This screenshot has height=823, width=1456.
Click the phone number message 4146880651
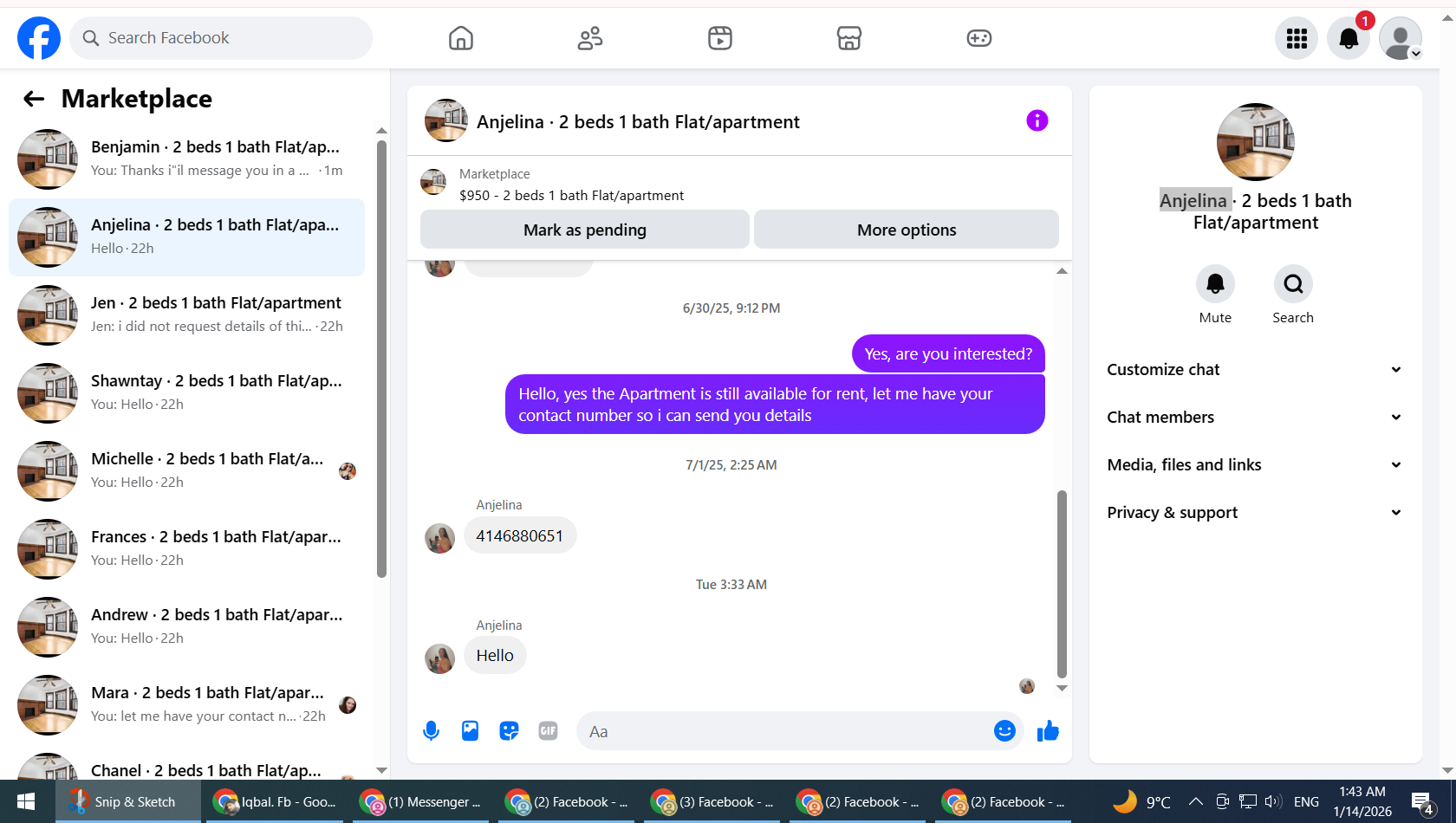pos(520,535)
